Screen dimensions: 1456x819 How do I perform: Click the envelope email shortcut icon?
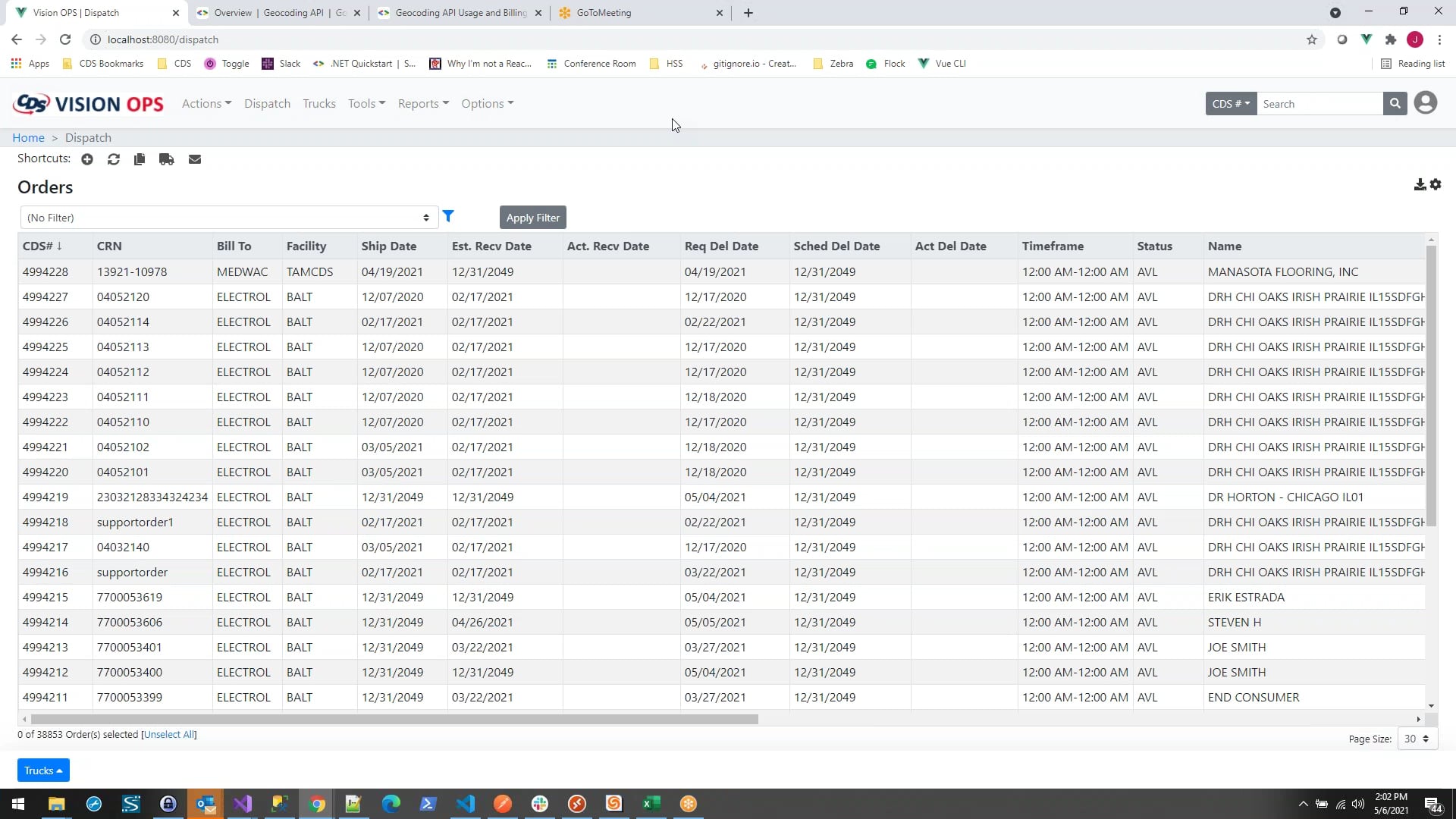click(195, 159)
